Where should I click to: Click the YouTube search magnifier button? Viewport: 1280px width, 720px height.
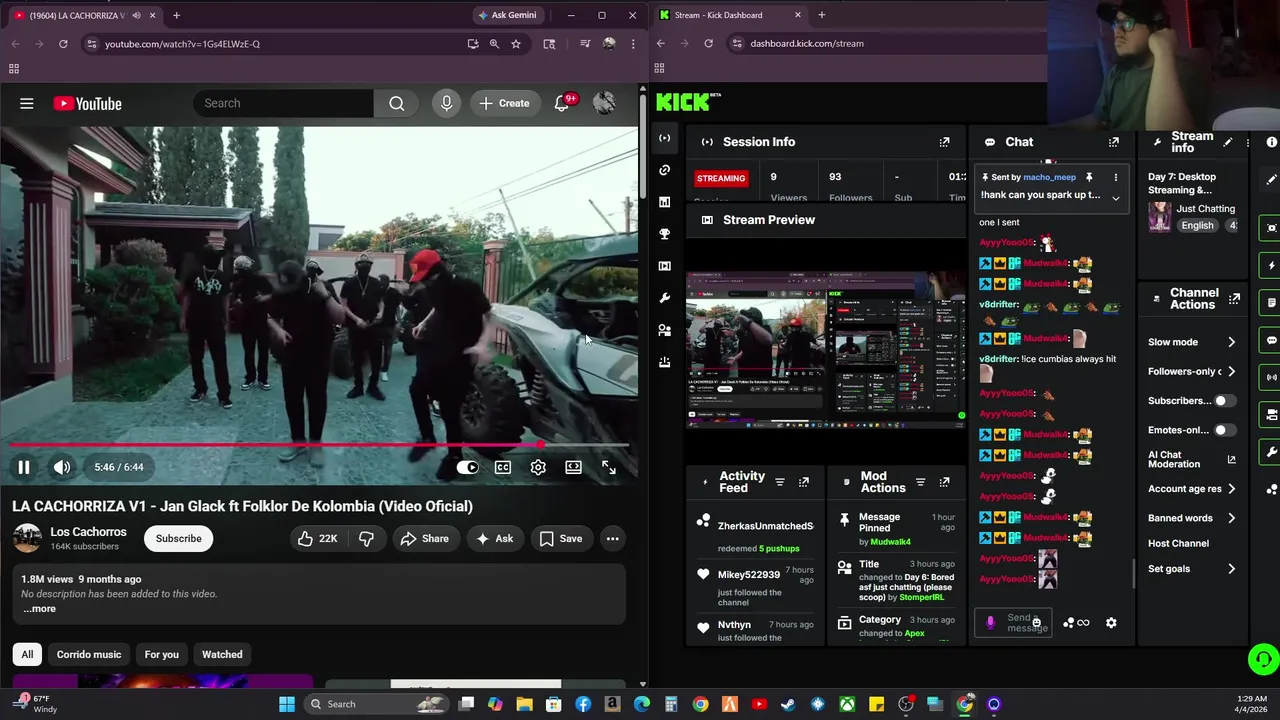[x=397, y=103]
